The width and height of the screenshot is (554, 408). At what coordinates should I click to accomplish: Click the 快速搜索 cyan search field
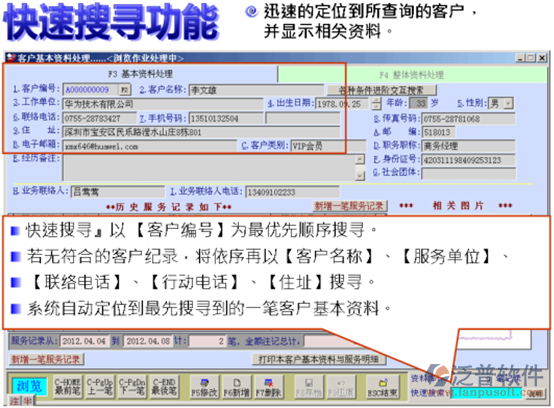(x=486, y=393)
